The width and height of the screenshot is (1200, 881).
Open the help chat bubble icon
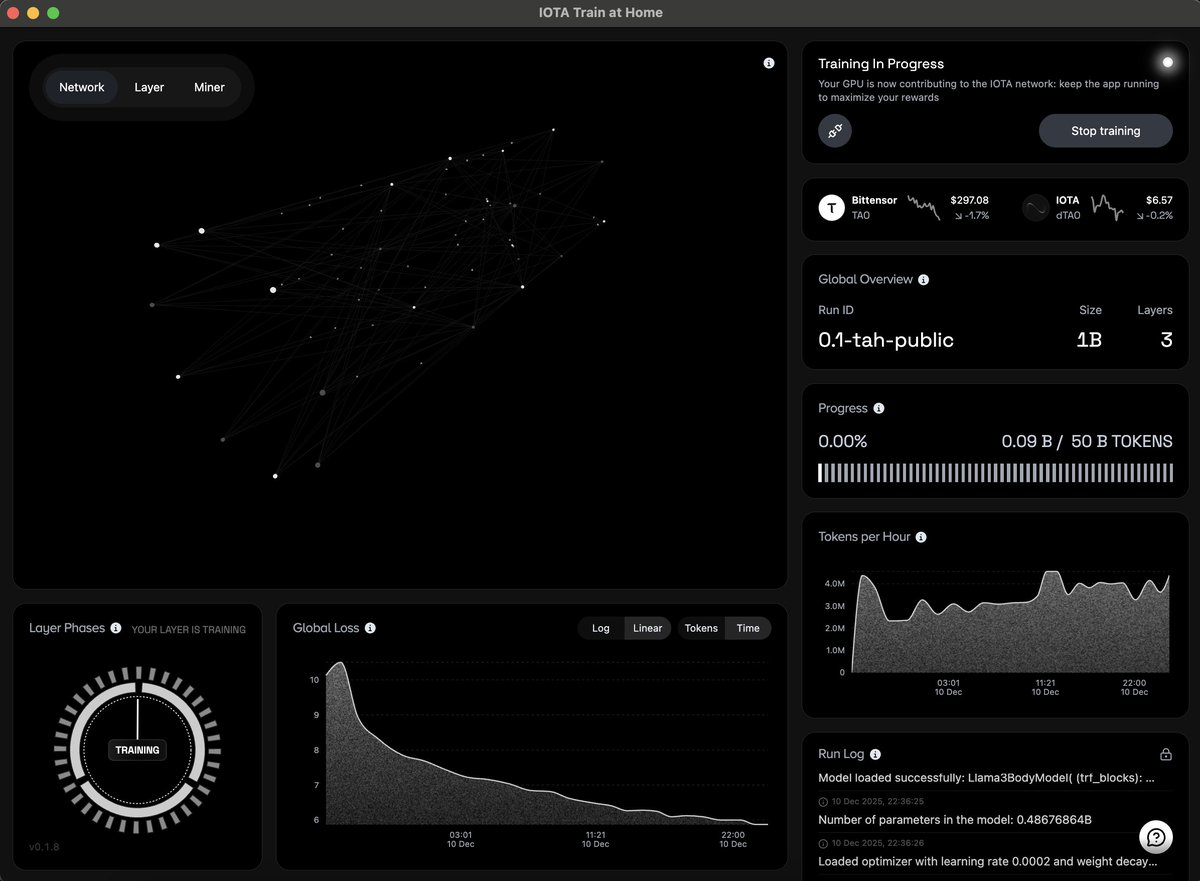point(1156,836)
